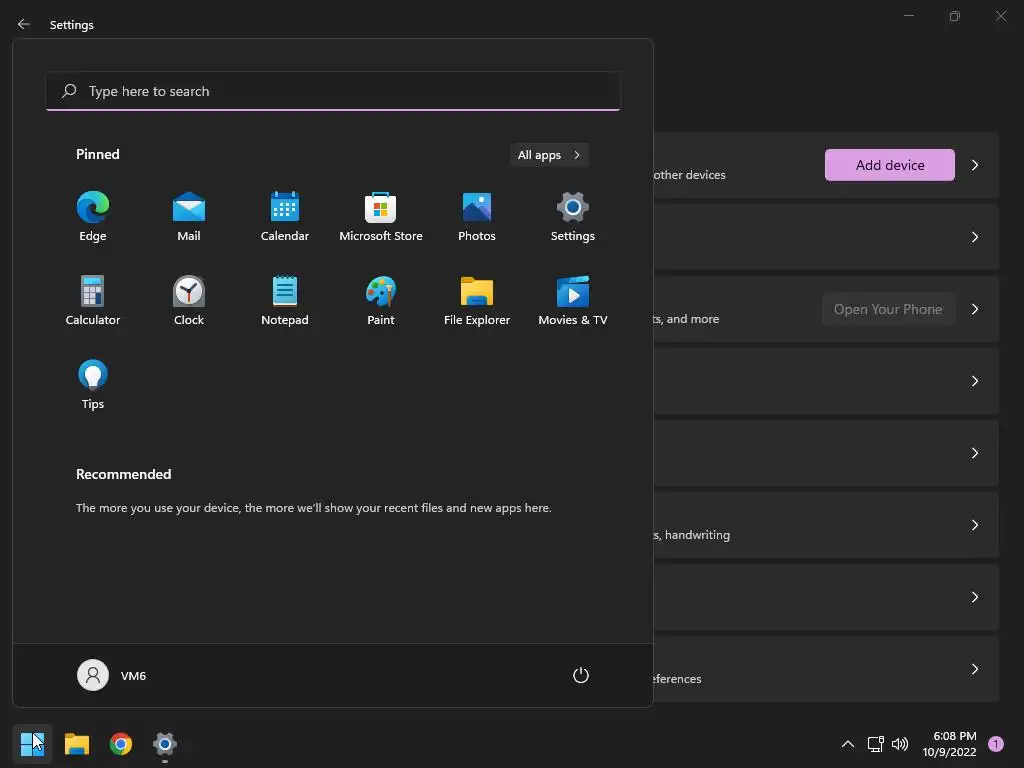Click Open Your Phone button in Settings
1024x768 pixels.
[888, 309]
